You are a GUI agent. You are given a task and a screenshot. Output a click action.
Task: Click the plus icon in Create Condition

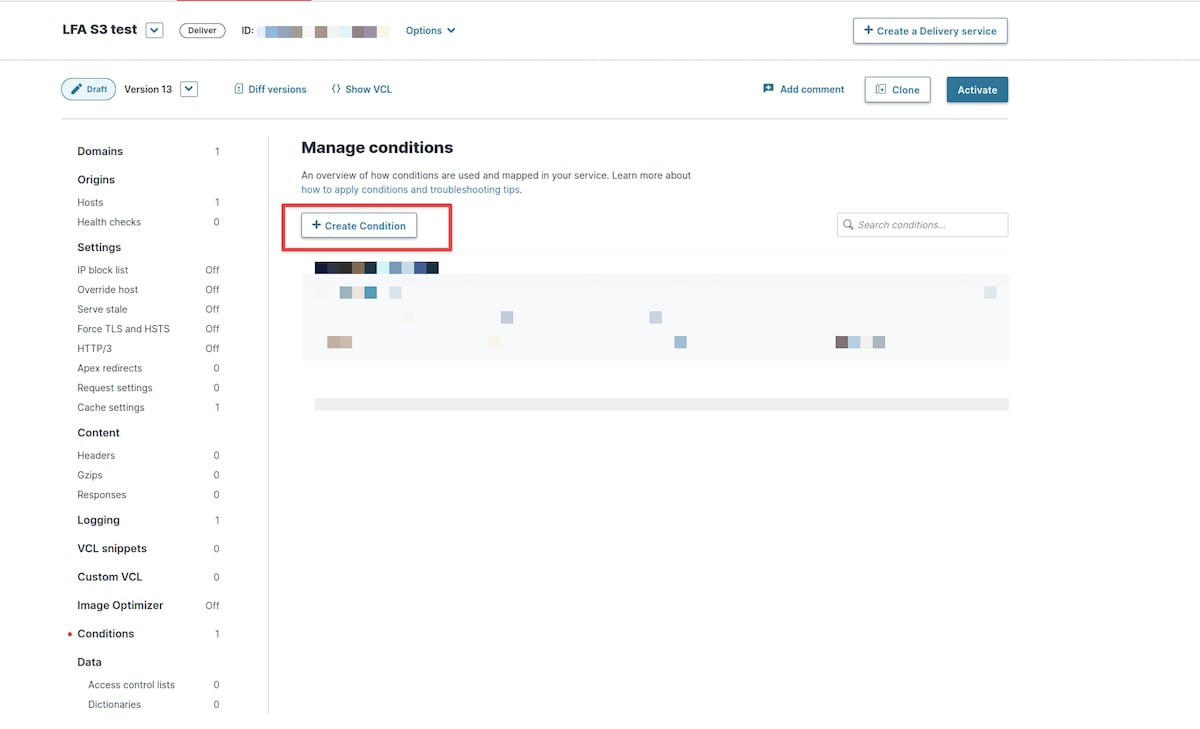[x=316, y=225]
